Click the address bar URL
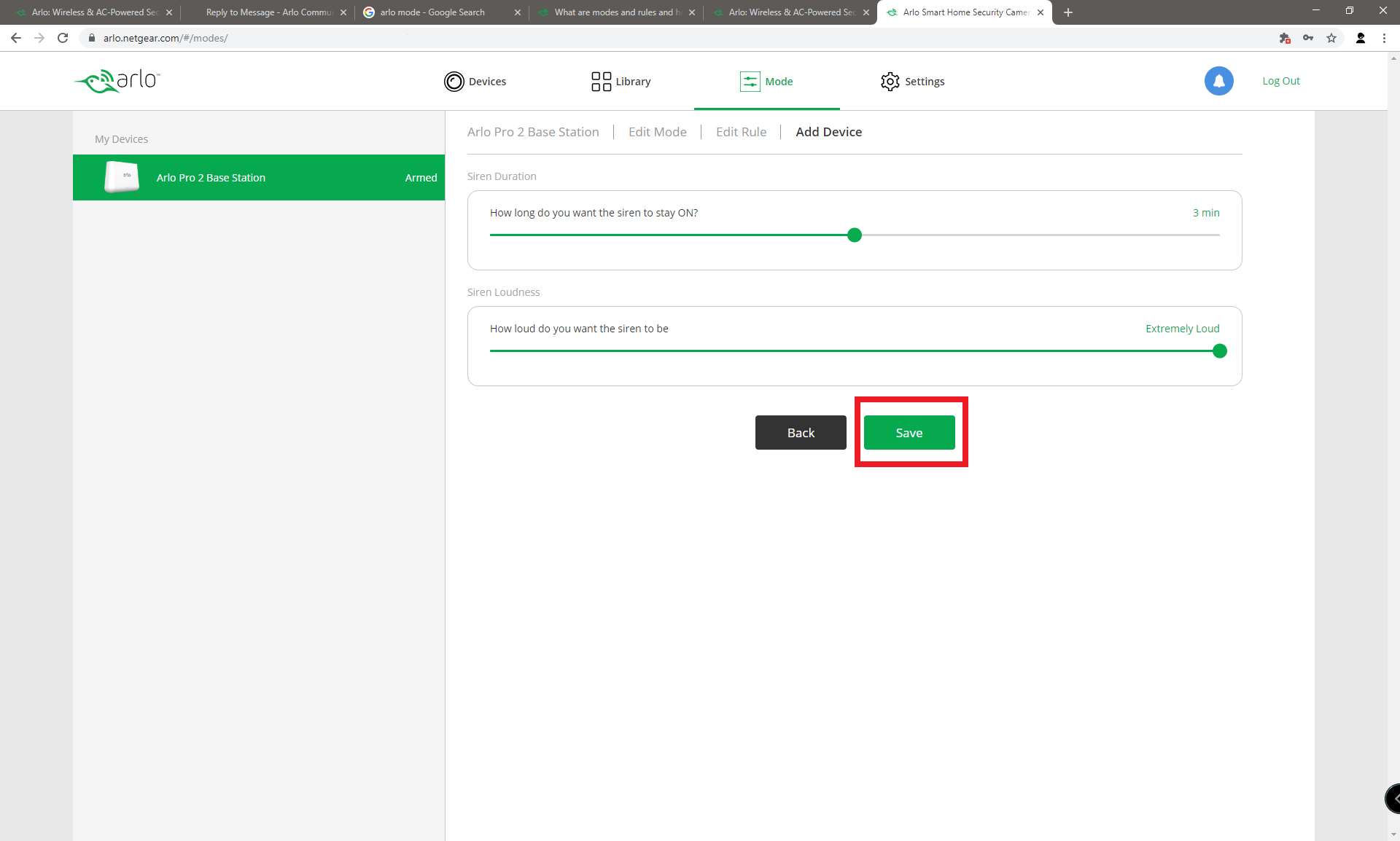The width and height of the screenshot is (1400, 841). pos(166,38)
